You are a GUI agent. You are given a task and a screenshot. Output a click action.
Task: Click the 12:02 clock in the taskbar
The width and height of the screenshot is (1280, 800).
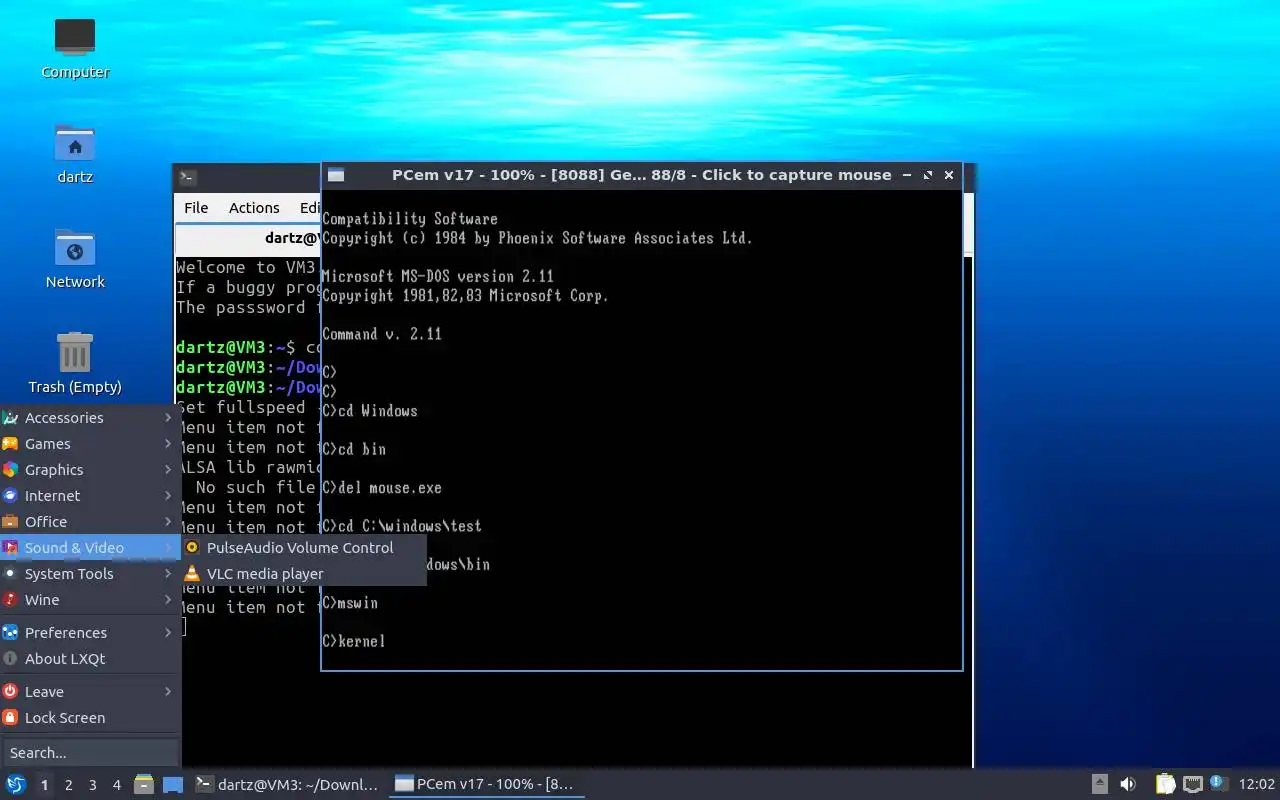tap(1256, 785)
